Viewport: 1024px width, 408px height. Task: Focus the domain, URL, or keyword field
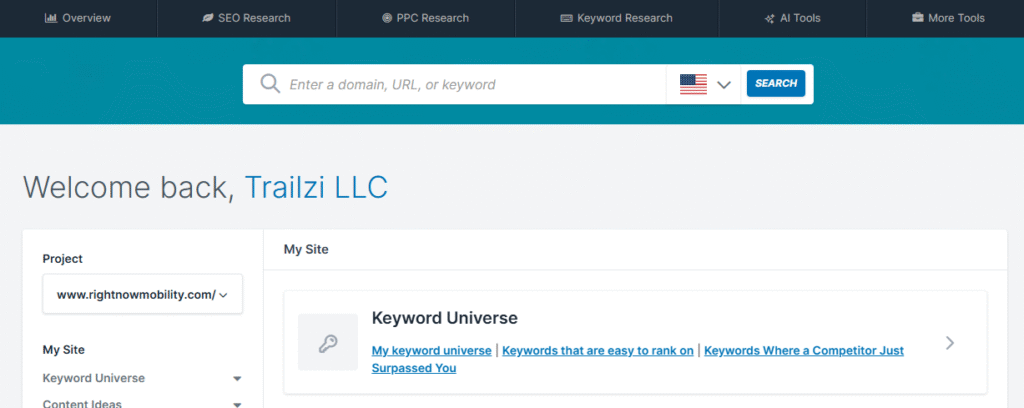click(x=470, y=84)
